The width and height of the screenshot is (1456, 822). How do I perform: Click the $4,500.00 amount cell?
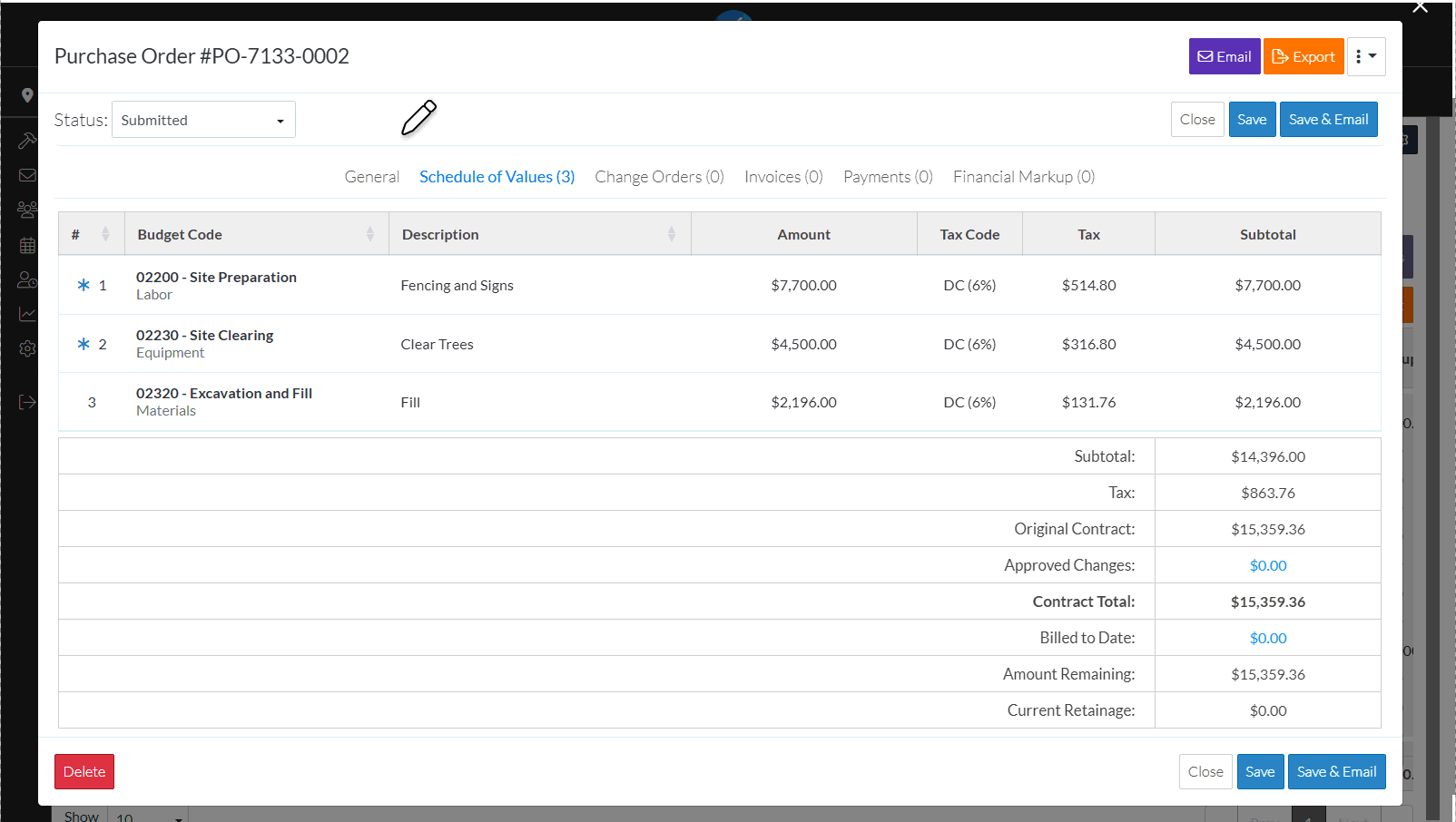803,344
